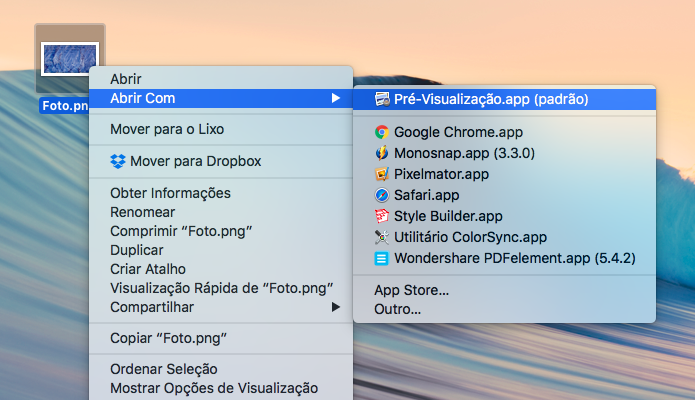
Task: Click the Safari compass icon
Action: pos(382,195)
